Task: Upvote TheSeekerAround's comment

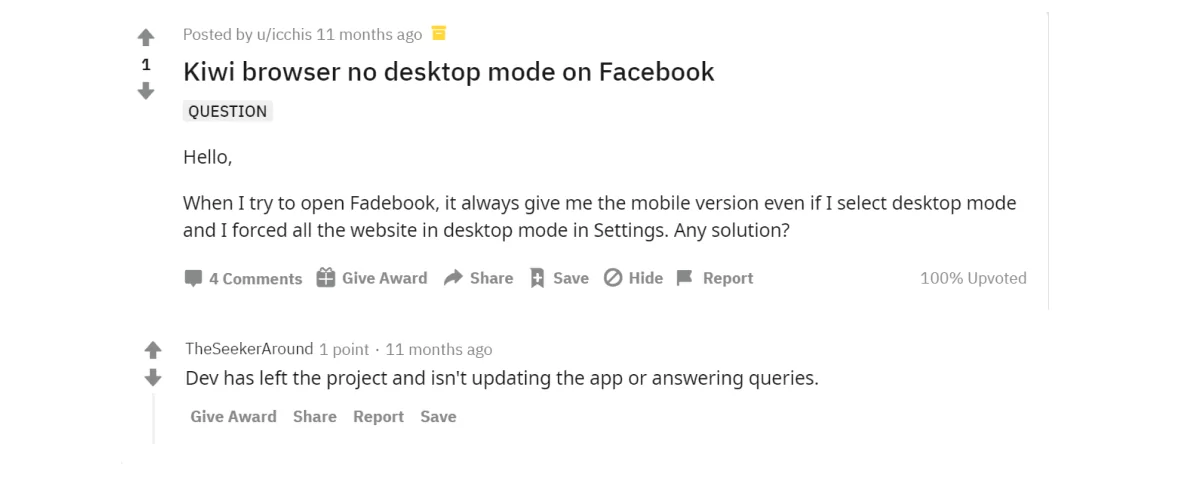Action: click(x=153, y=350)
